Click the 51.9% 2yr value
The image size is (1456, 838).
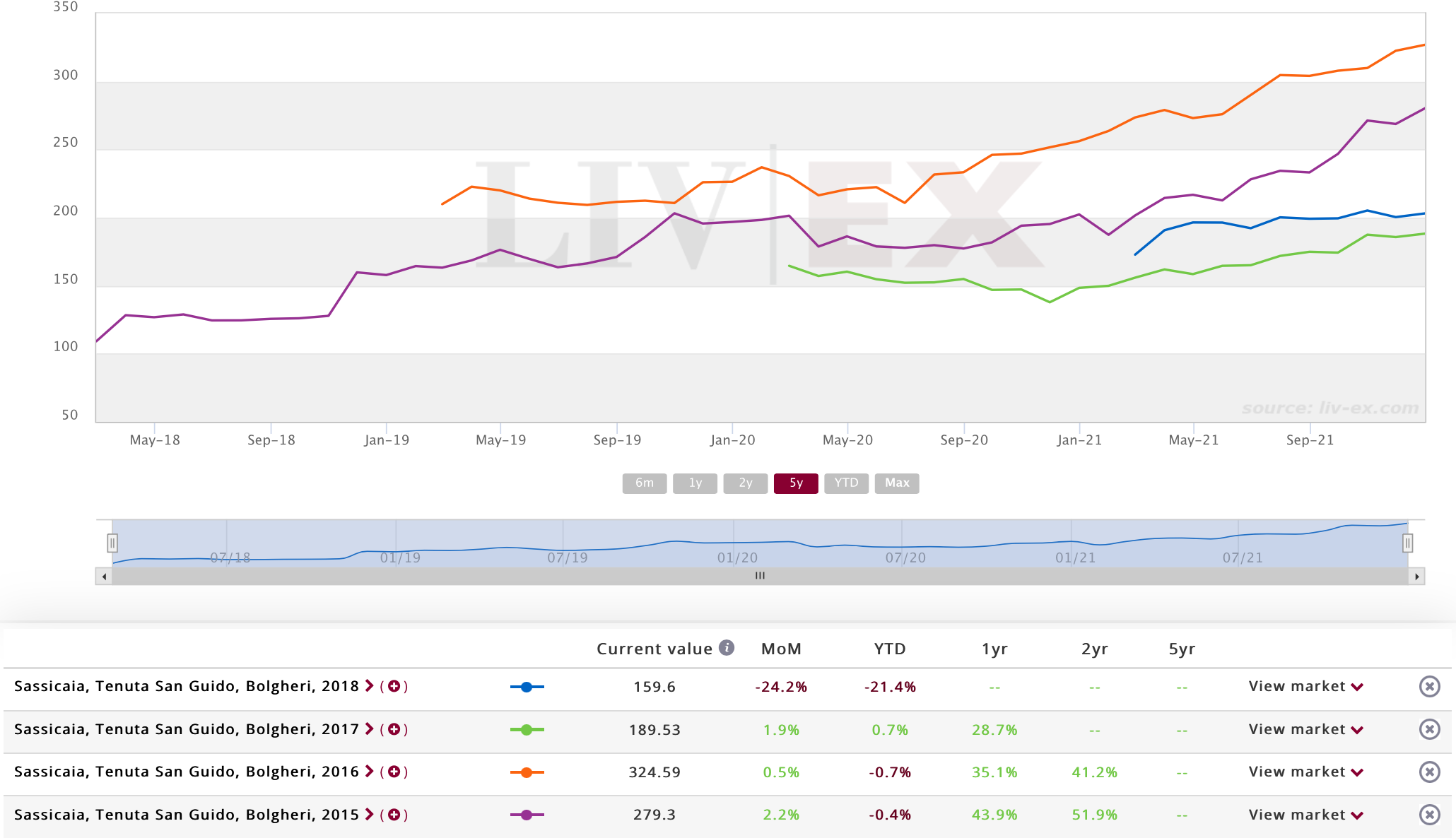tap(1094, 815)
